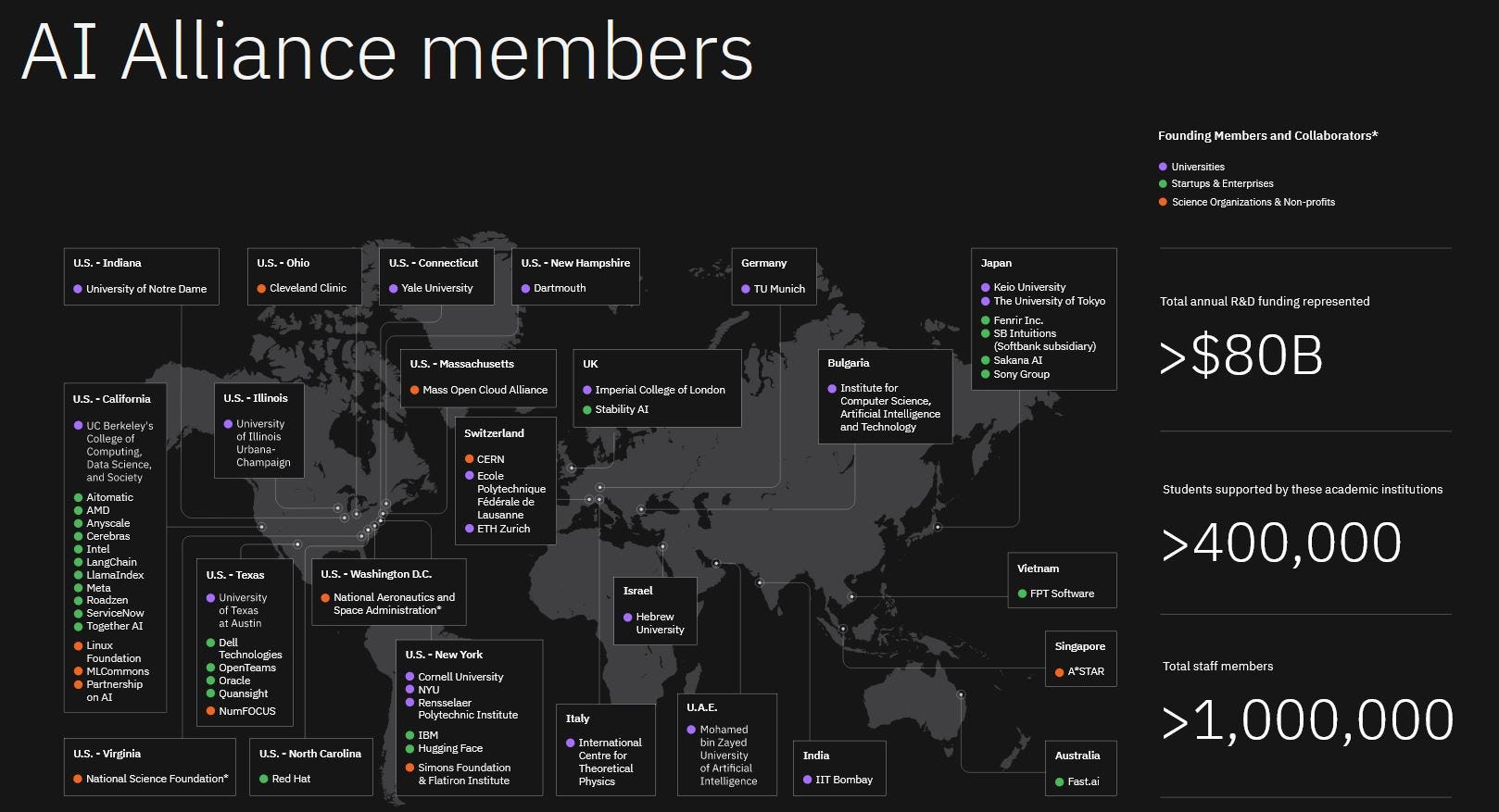
Task: Click 'Quansight' under Texas
Action: (x=244, y=693)
